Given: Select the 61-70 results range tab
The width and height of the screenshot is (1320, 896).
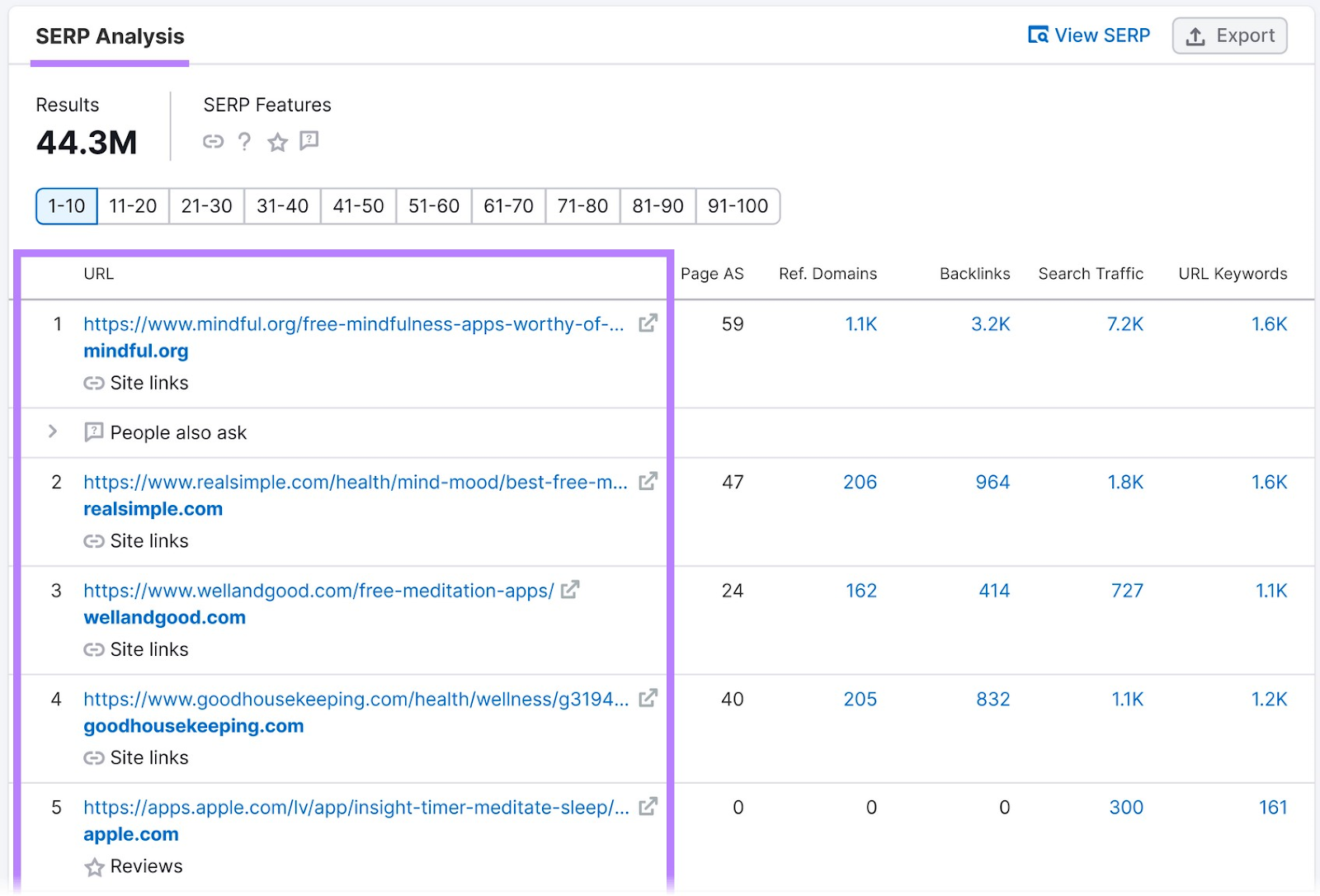Looking at the screenshot, I should [x=508, y=206].
